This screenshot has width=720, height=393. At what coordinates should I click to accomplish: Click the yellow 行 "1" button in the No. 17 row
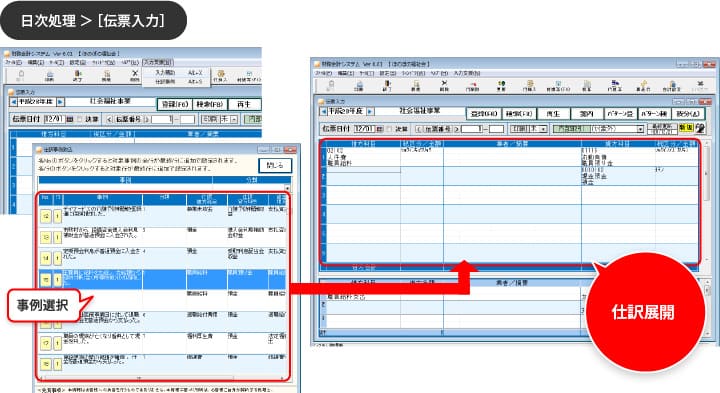click(57, 343)
